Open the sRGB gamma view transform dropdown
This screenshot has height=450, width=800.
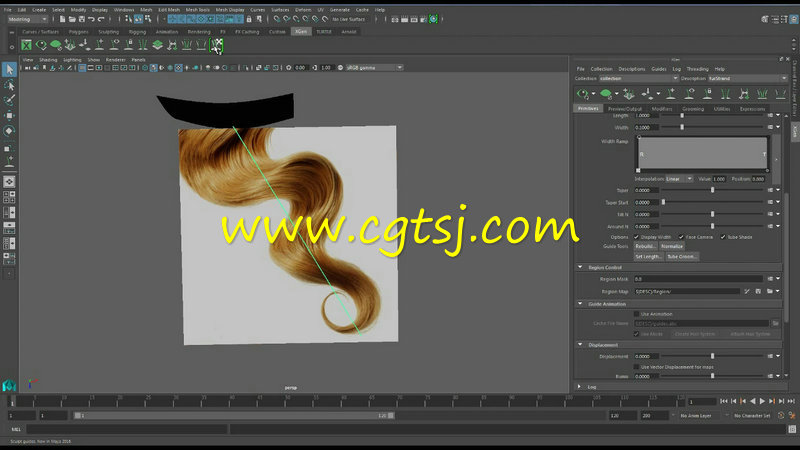[x=375, y=67]
